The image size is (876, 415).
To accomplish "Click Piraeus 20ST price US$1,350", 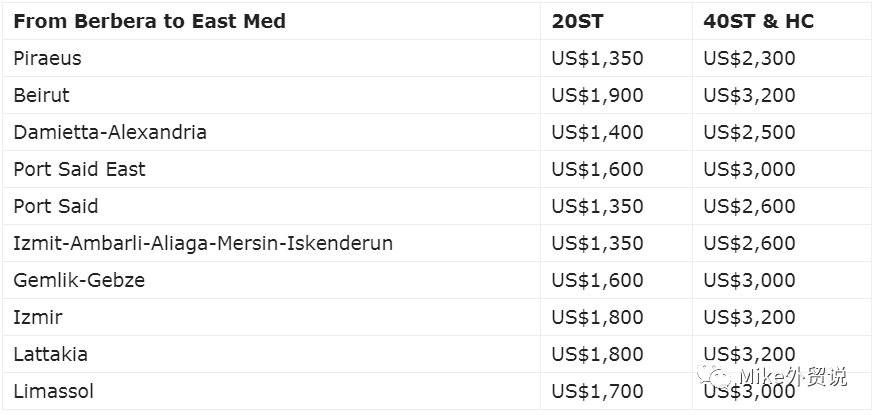I will click(597, 58).
